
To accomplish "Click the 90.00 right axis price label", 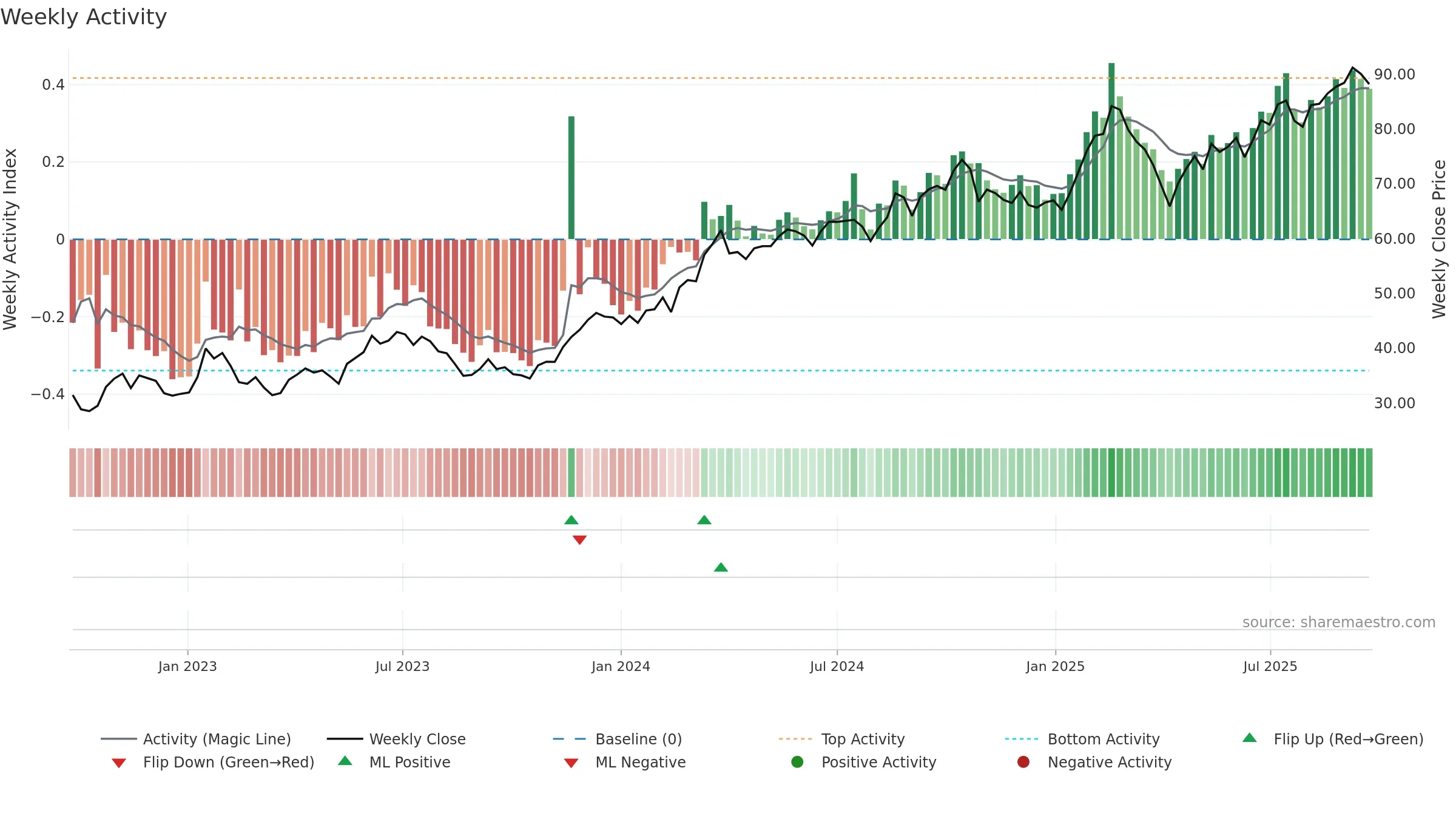I will point(1395,75).
